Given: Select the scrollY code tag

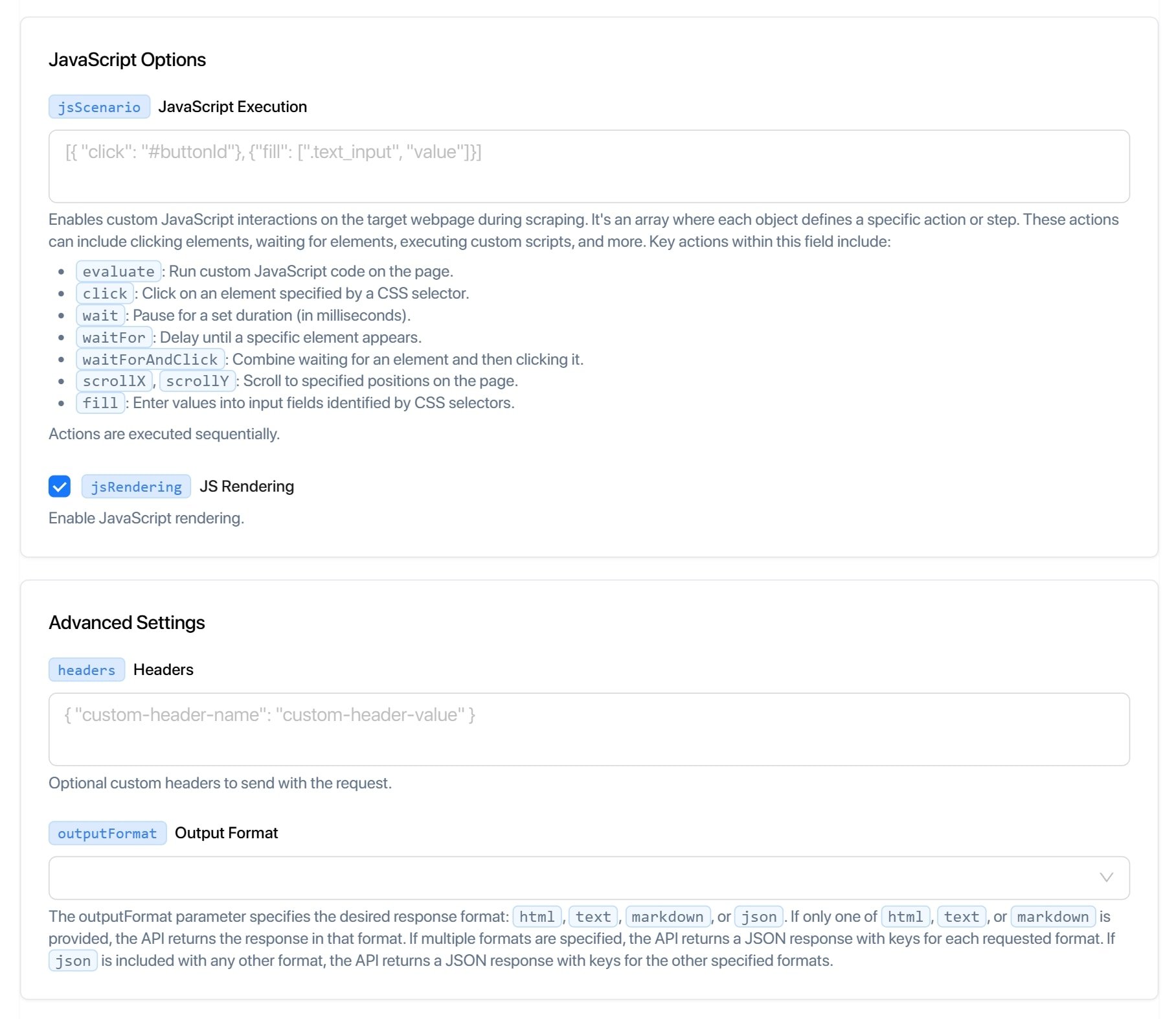Looking at the screenshot, I should 198,381.
